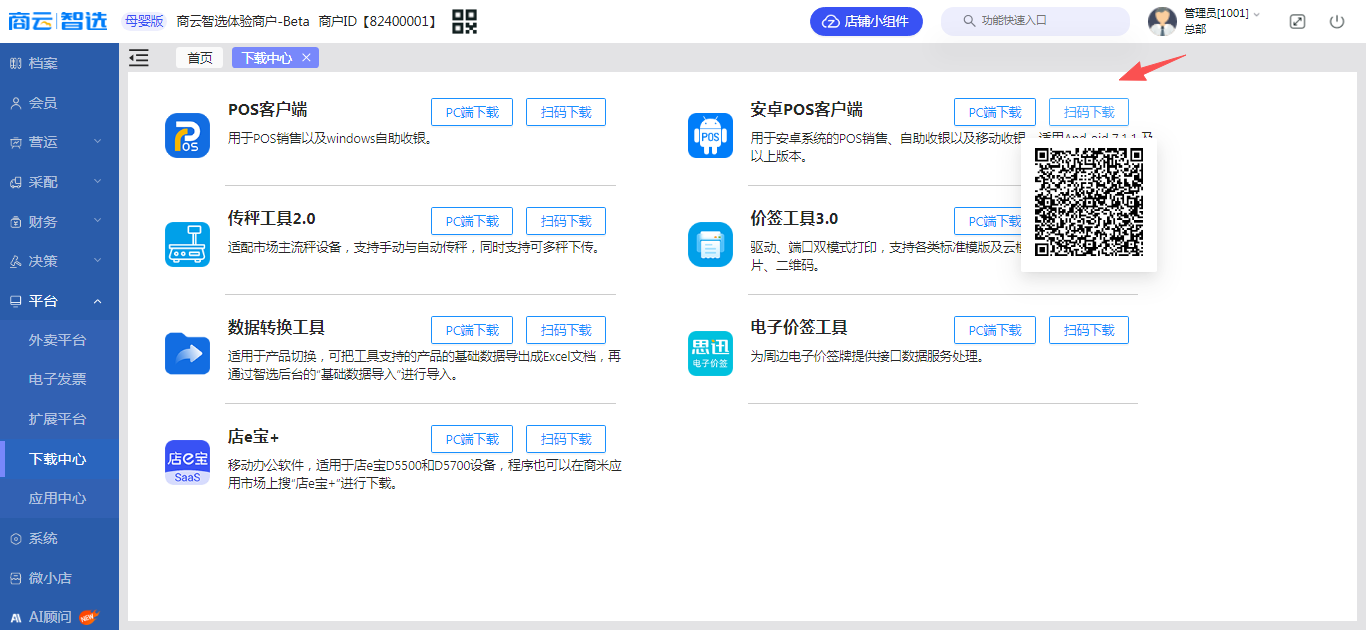Click the QR code icon beside merchant ID

pyautogui.click(x=464, y=21)
